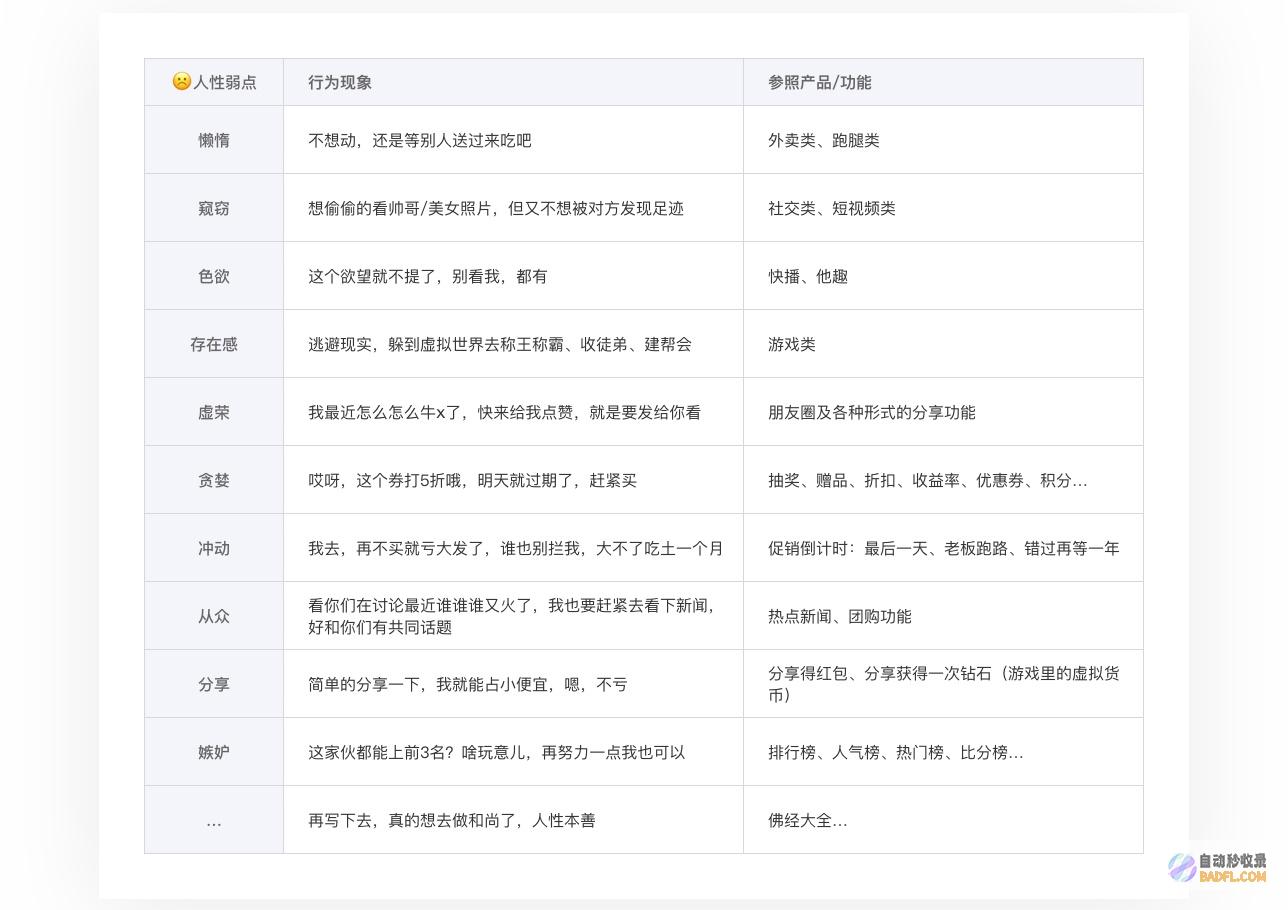This screenshot has height=910, width=1288.
Task: Click cell starting with 哎呀，这个券打5折哦
Action: pyautogui.click(x=513, y=480)
